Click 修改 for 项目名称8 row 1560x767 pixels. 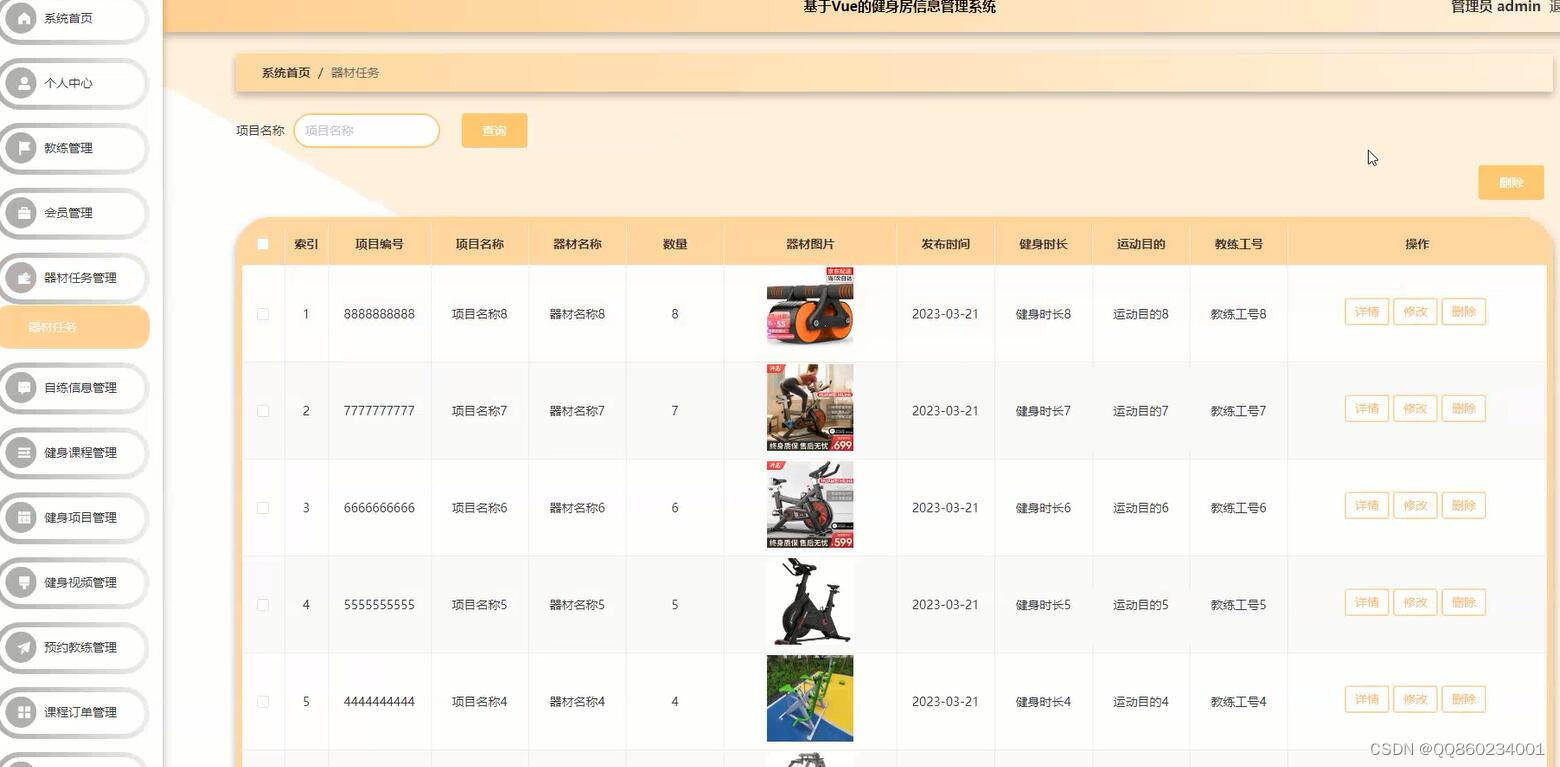pos(1415,312)
